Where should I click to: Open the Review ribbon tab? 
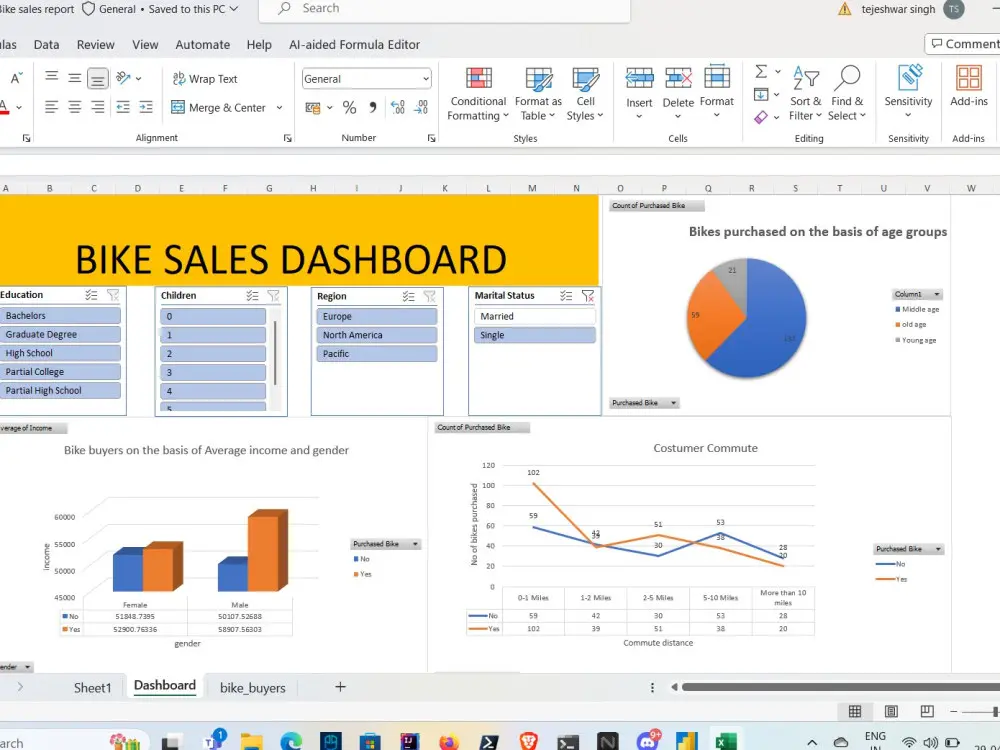(95, 44)
